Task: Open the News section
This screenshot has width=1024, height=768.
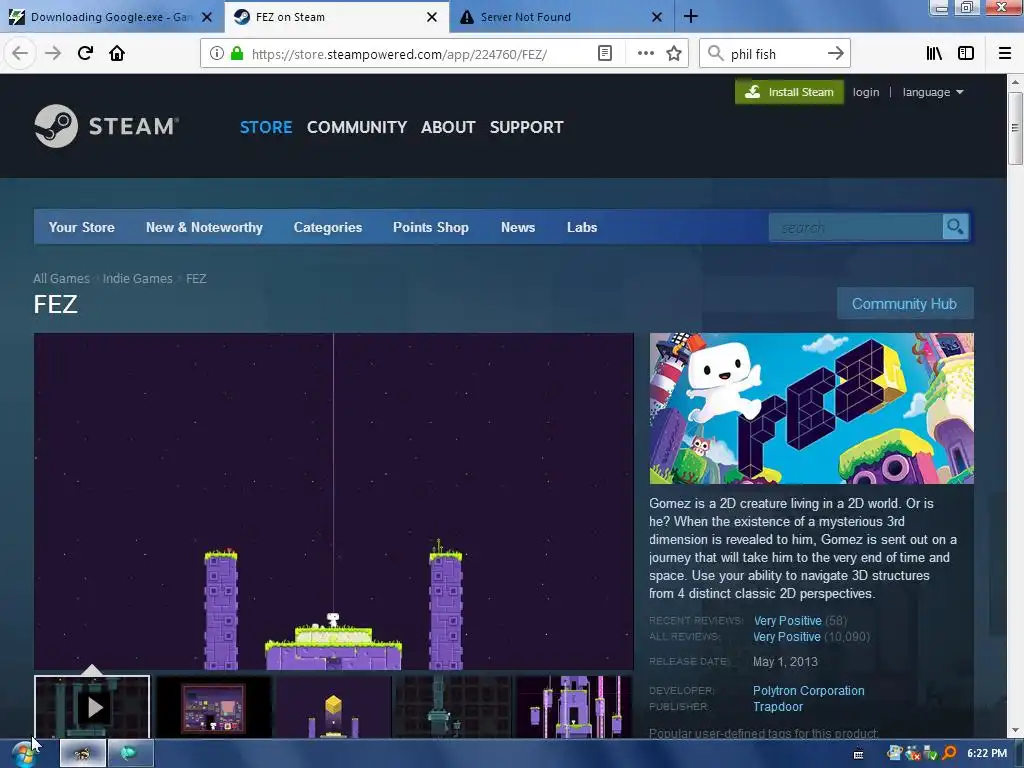Action: [x=518, y=227]
